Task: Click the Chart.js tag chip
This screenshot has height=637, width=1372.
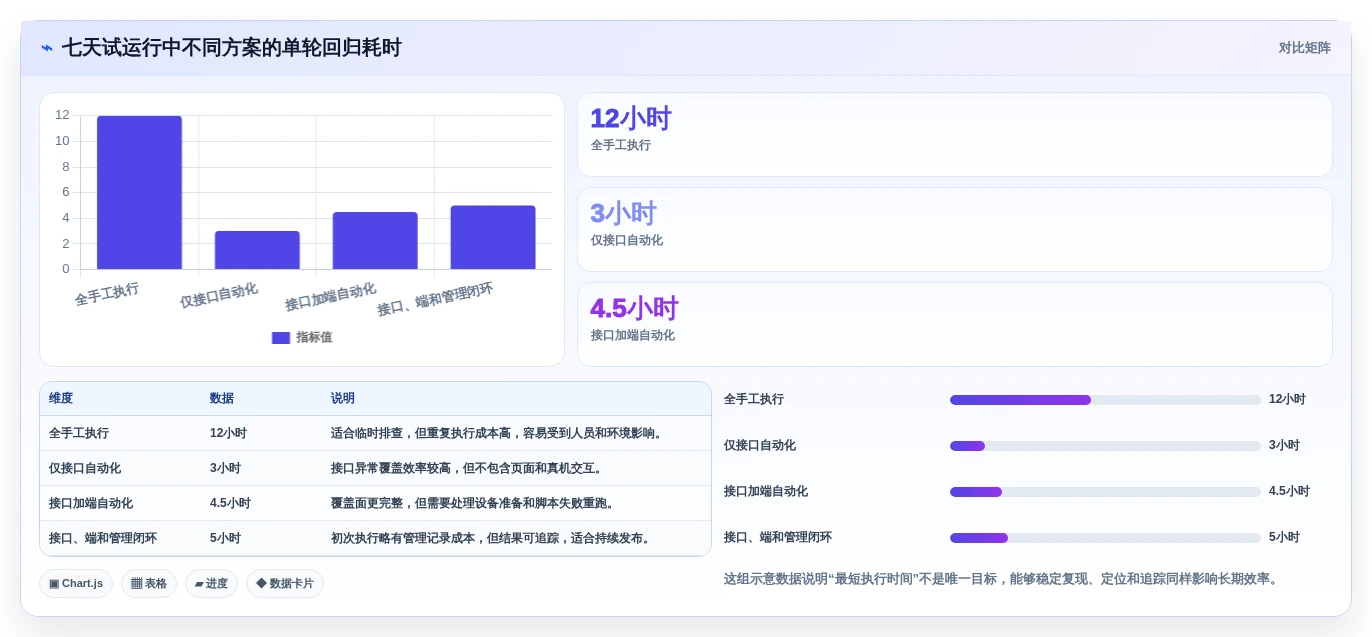Action: 76,583
